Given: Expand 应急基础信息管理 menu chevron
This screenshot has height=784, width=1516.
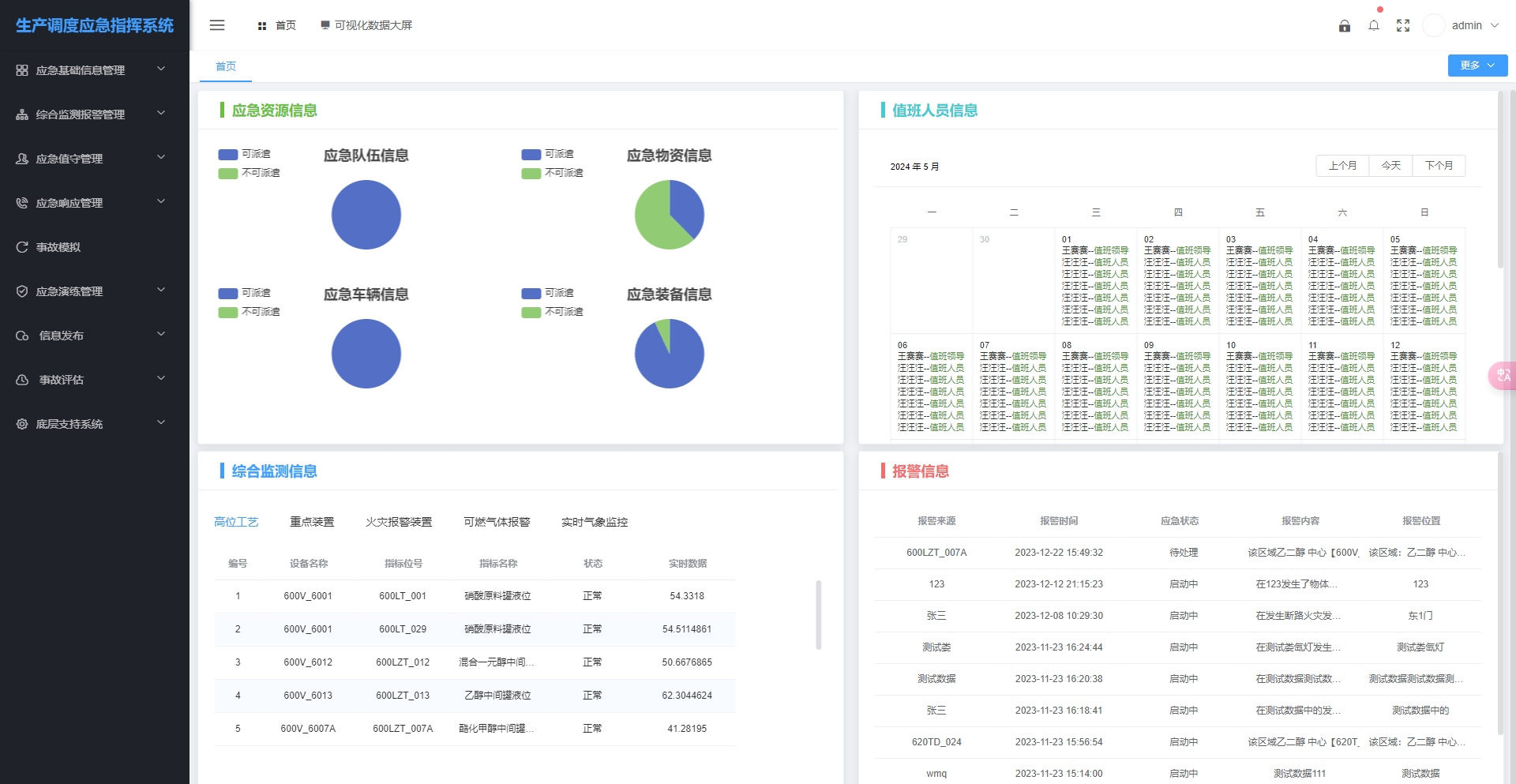Looking at the screenshot, I should coord(161,69).
